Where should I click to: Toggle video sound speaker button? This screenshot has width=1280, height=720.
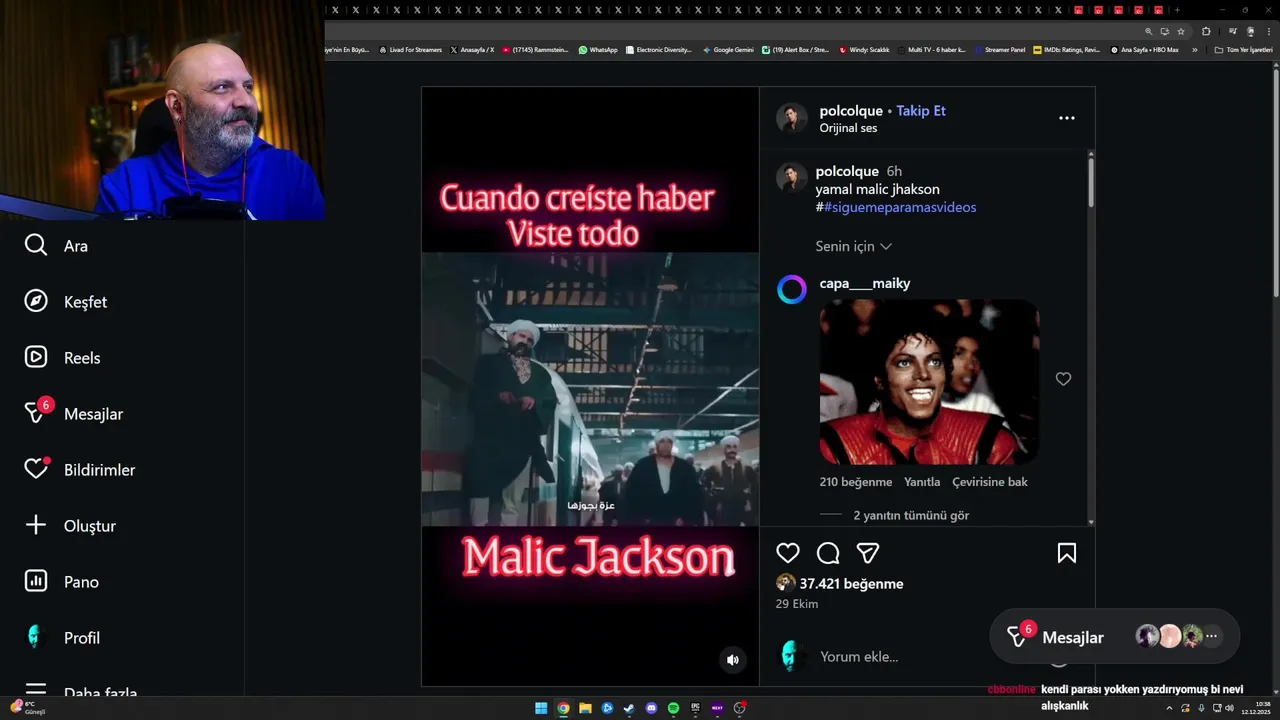pyautogui.click(x=733, y=660)
